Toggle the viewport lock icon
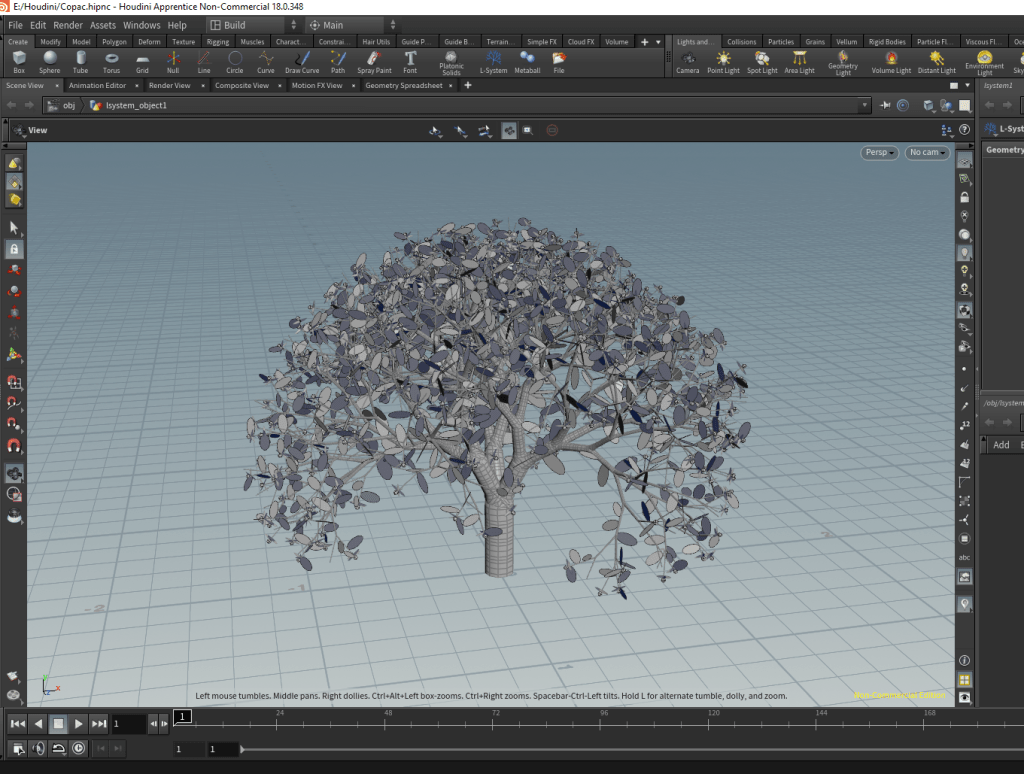Viewport: 1024px width, 774px height. pyautogui.click(x=964, y=197)
